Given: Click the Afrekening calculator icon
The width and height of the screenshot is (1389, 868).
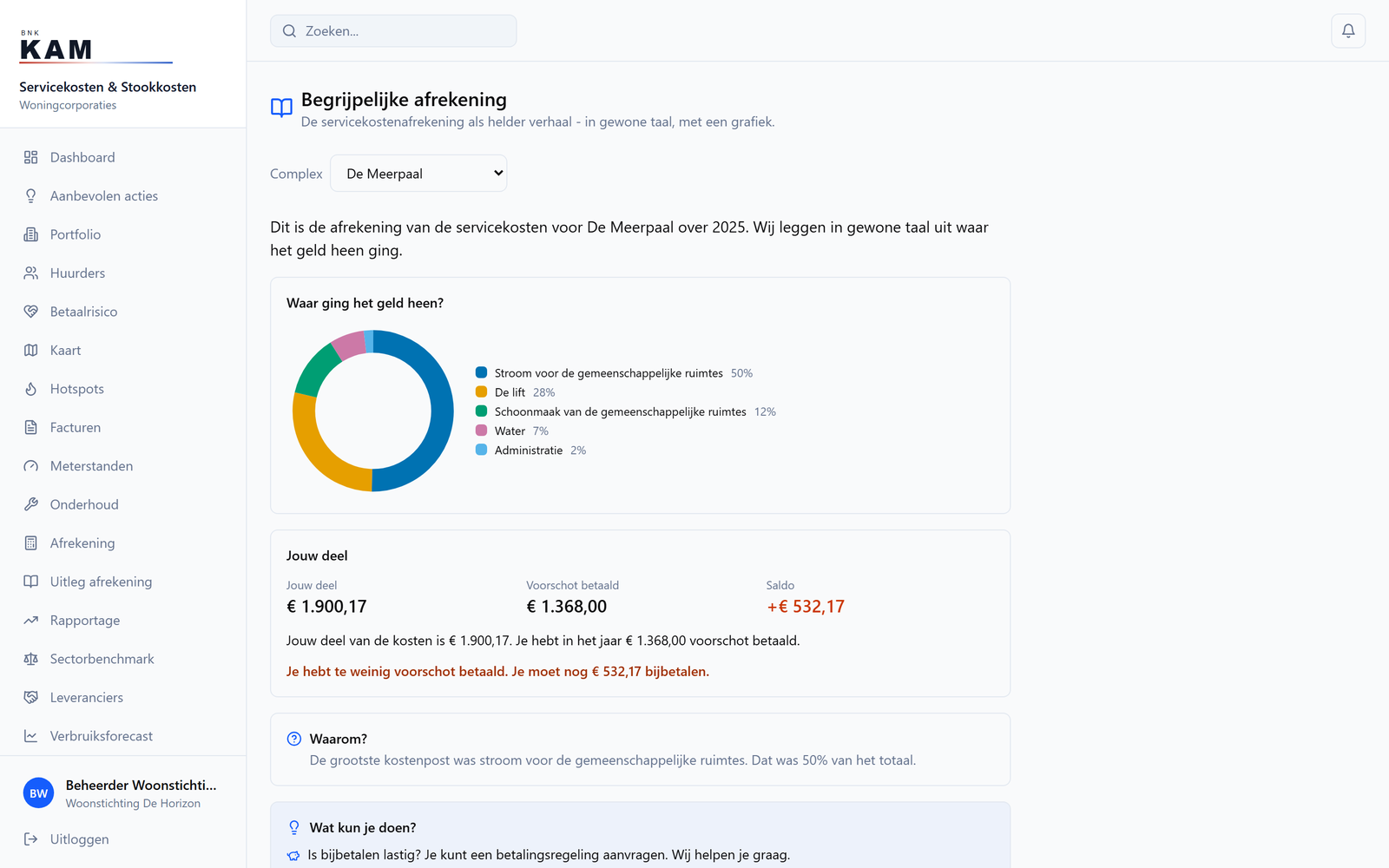Looking at the screenshot, I should [31, 543].
